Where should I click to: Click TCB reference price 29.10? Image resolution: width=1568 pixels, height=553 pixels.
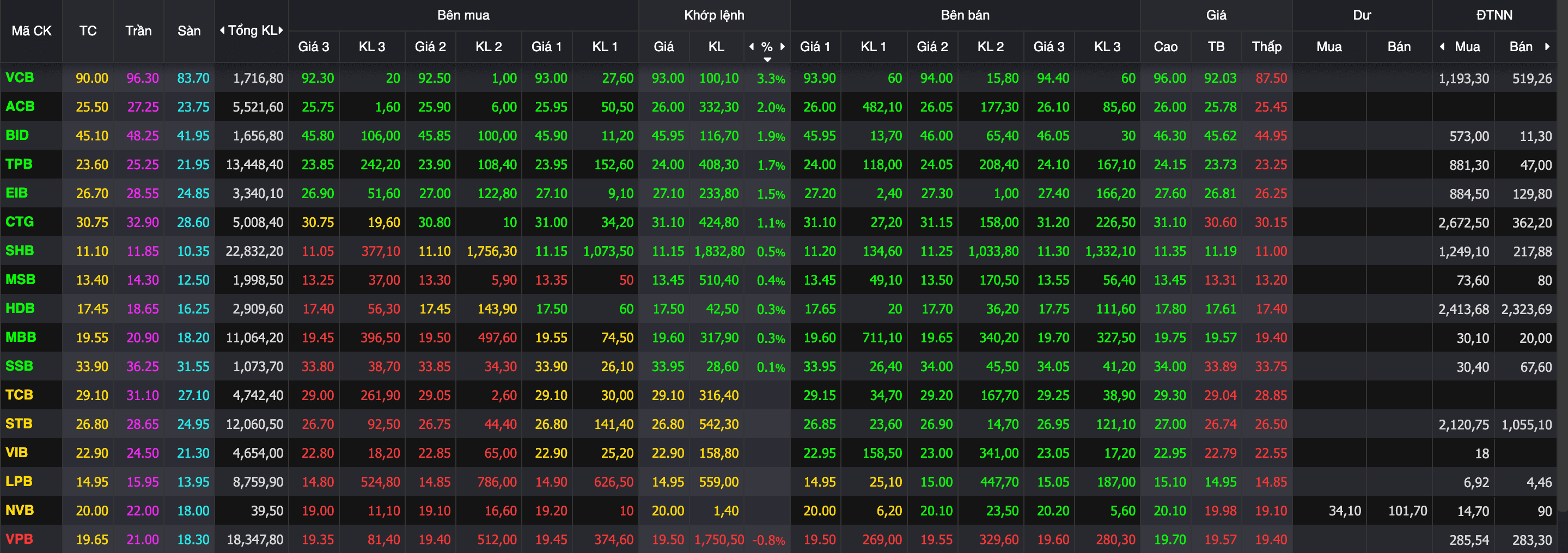[92, 396]
